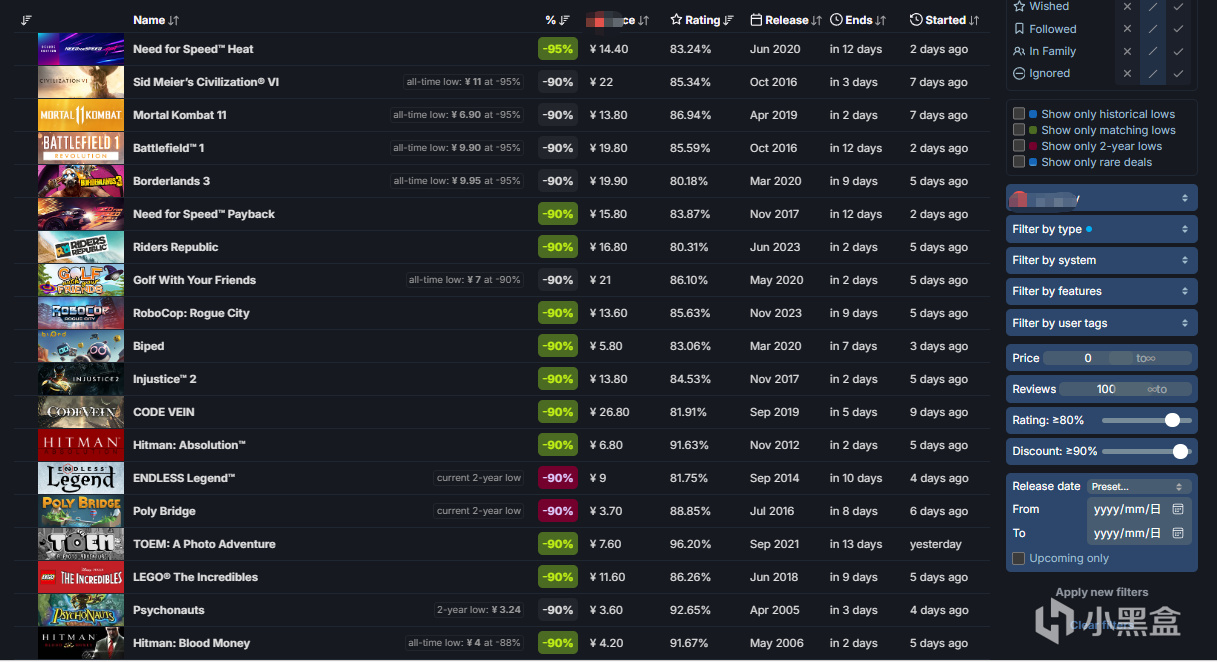Include only Followed games with the checkmark
Image resolution: width=1217 pixels, height=662 pixels.
[1179, 29]
